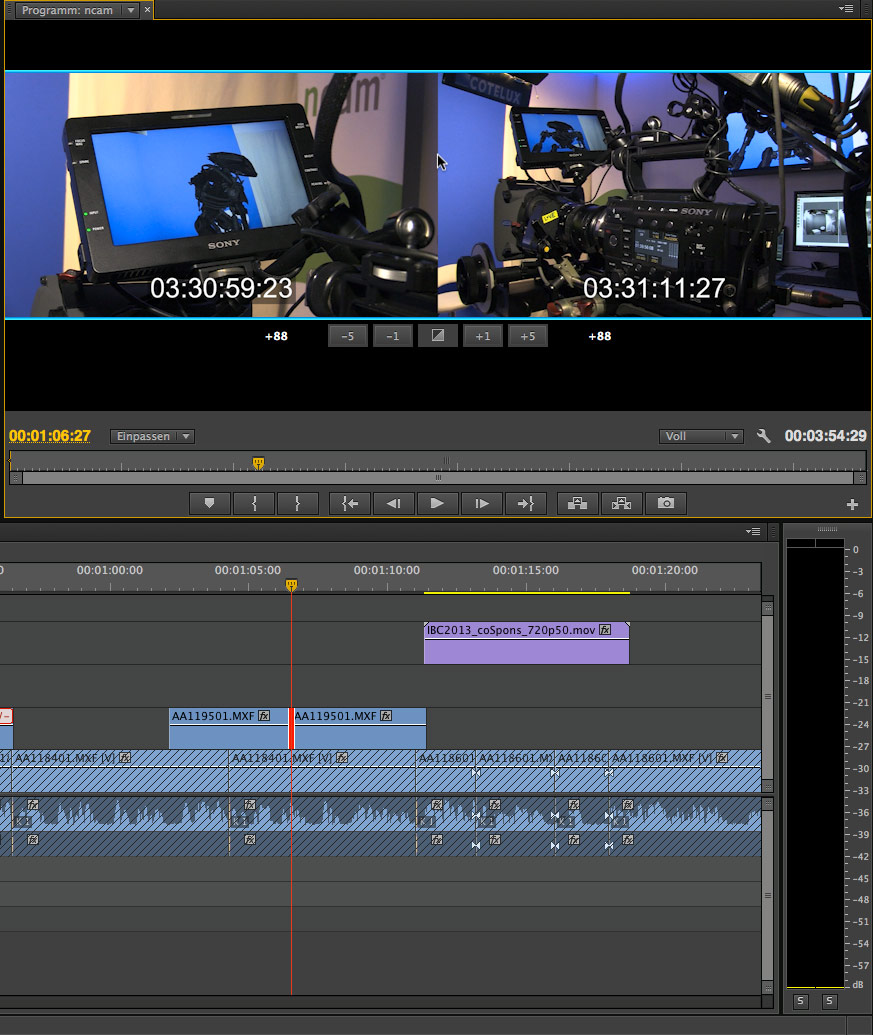Apply default transition between trim buttons
The image size is (873, 1035).
437,336
